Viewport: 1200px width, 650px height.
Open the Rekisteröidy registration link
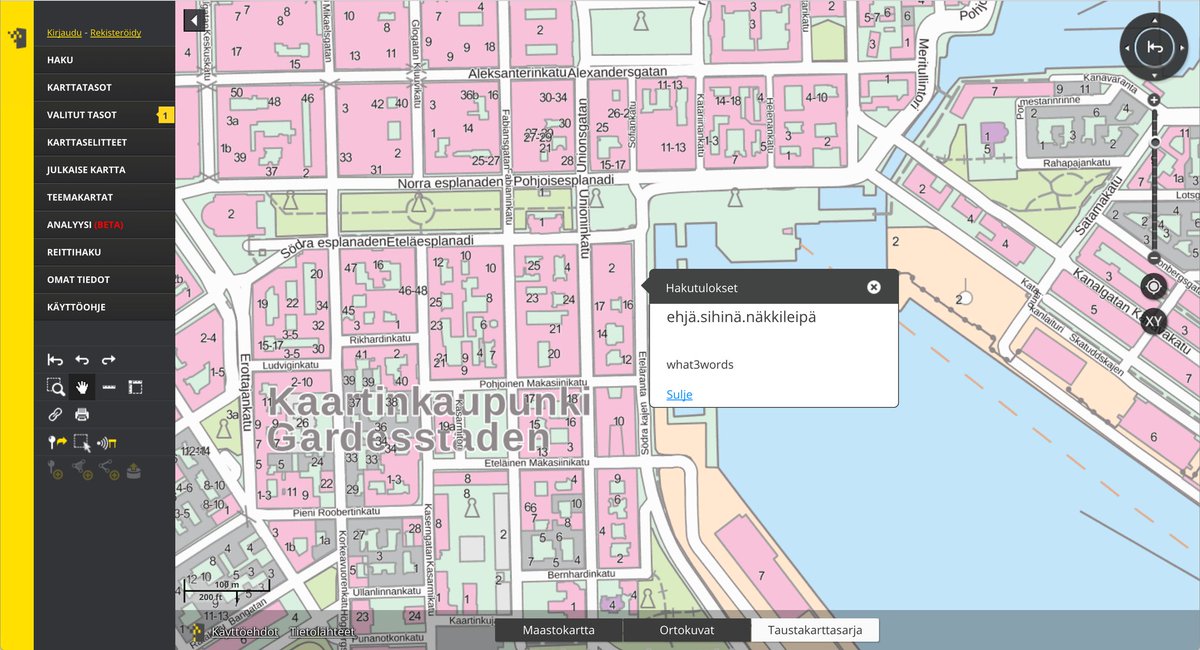click(x=115, y=33)
